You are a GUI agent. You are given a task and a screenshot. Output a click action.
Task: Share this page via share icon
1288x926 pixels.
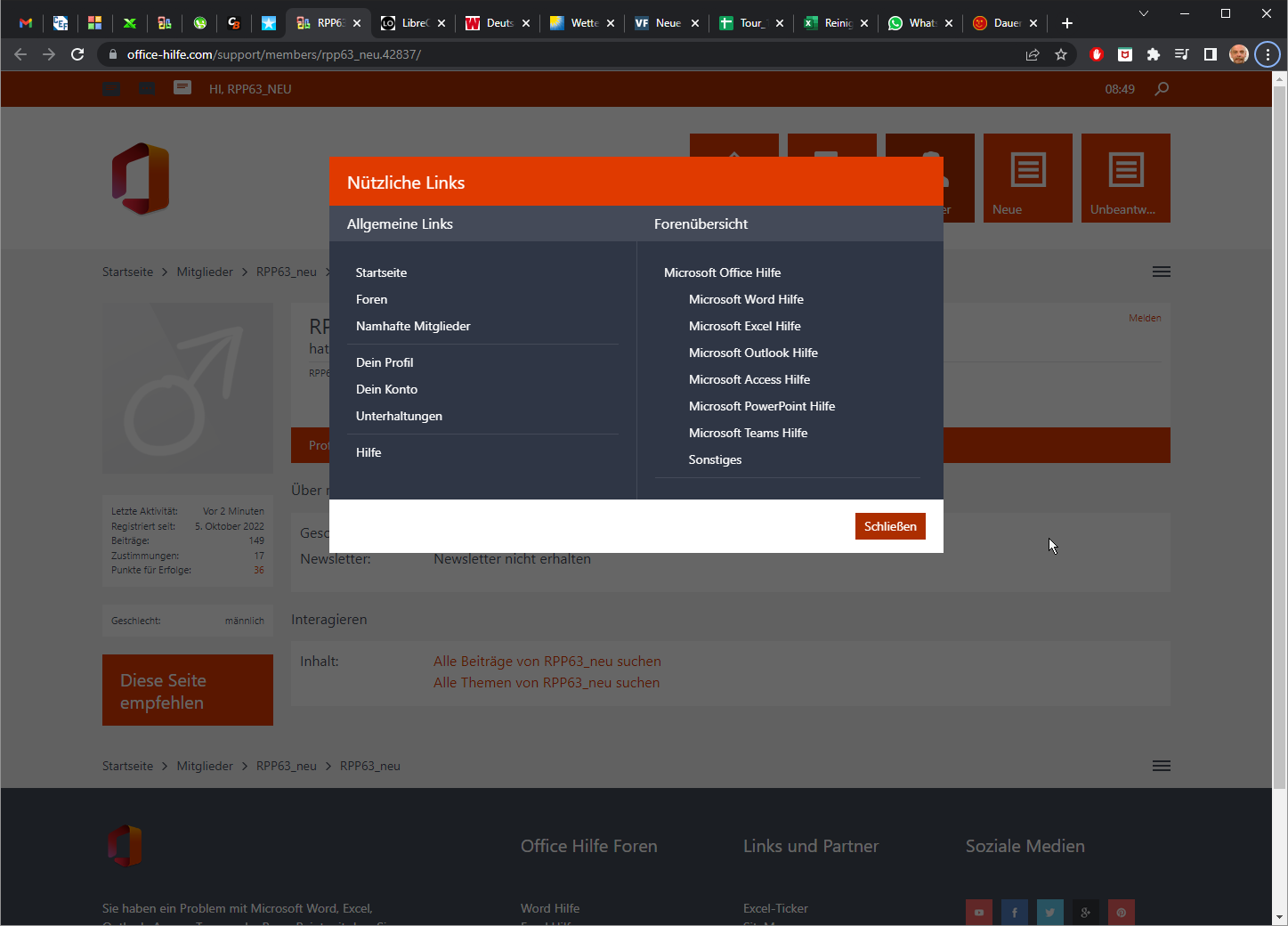[x=1033, y=54]
